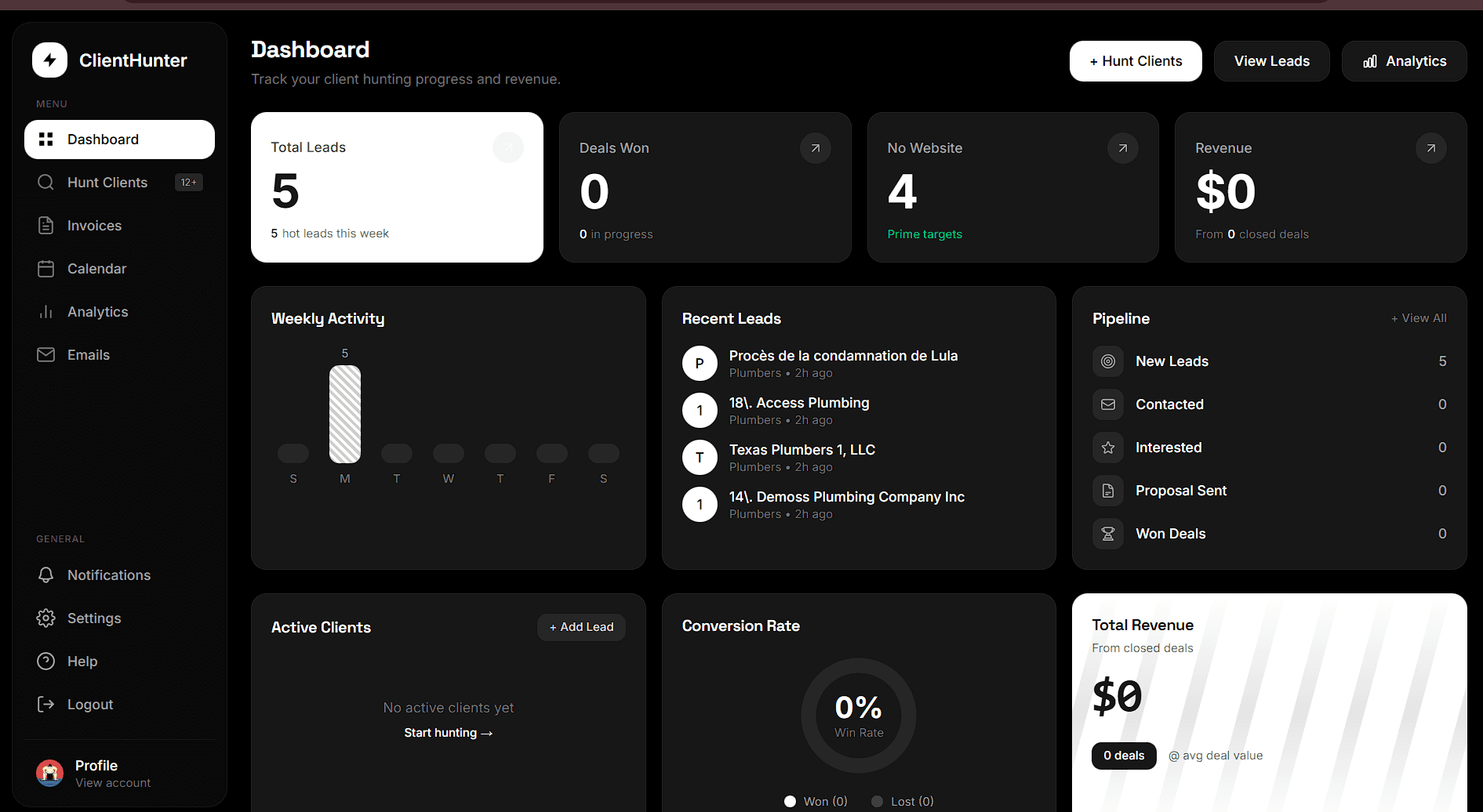Click the ClientHunter lightning bolt logo
Image resolution: width=1483 pixels, height=812 pixels.
(x=49, y=60)
